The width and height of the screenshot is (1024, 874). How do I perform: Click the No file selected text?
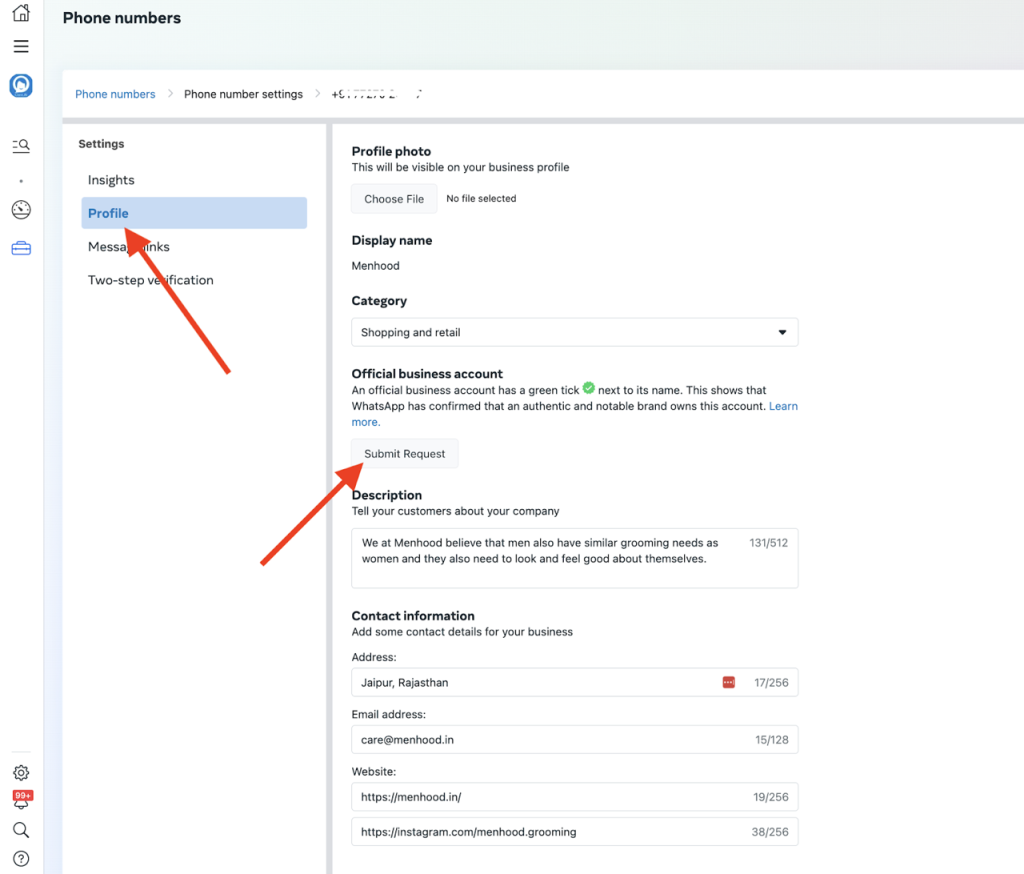pyautogui.click(x=481, y=199)
